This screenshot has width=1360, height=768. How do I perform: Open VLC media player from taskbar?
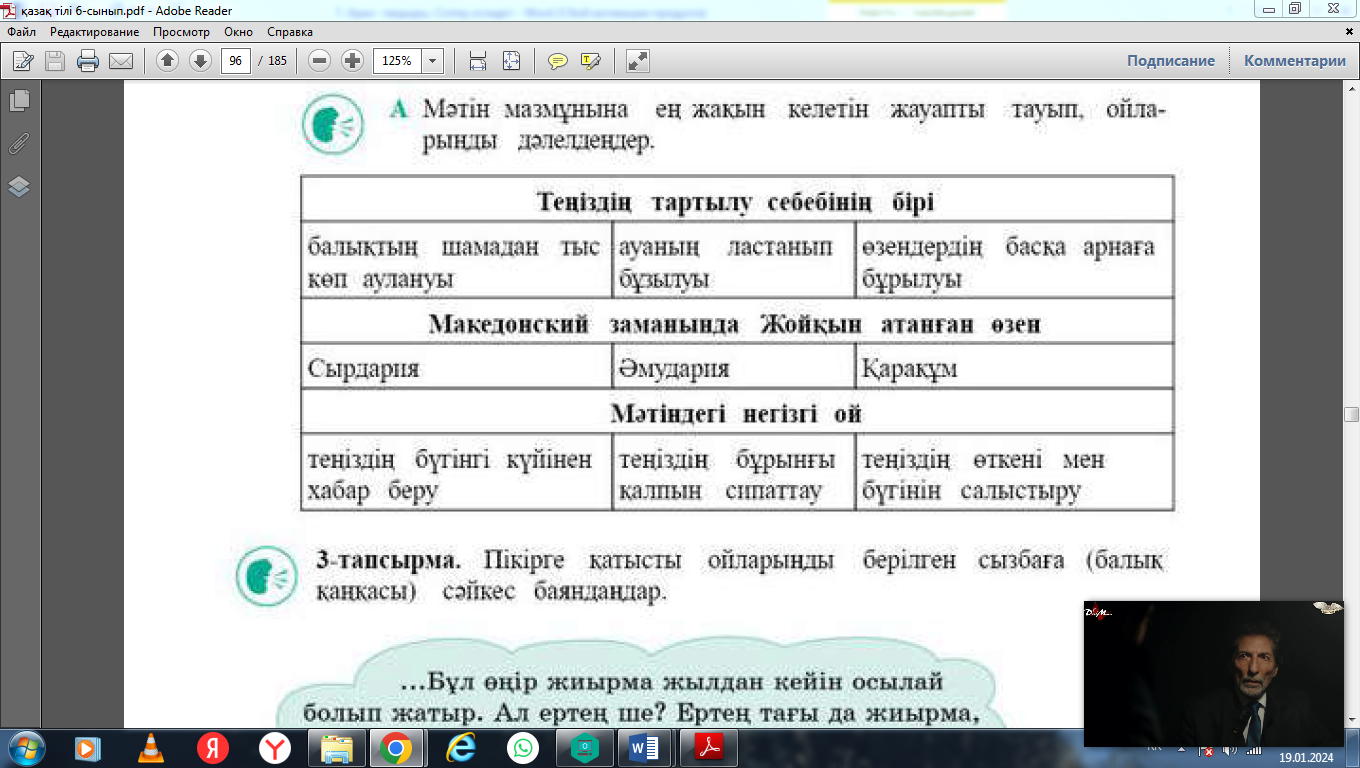click(x=150, y=748)
